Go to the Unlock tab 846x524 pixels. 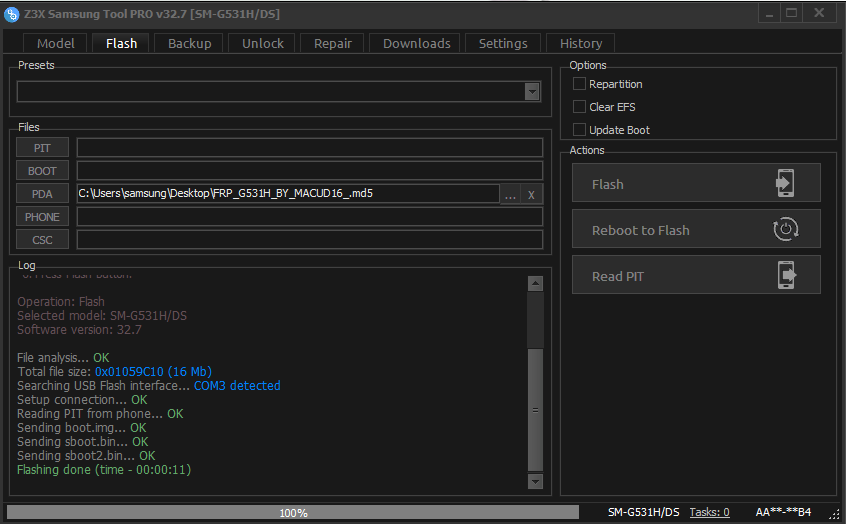pos(262,43)
